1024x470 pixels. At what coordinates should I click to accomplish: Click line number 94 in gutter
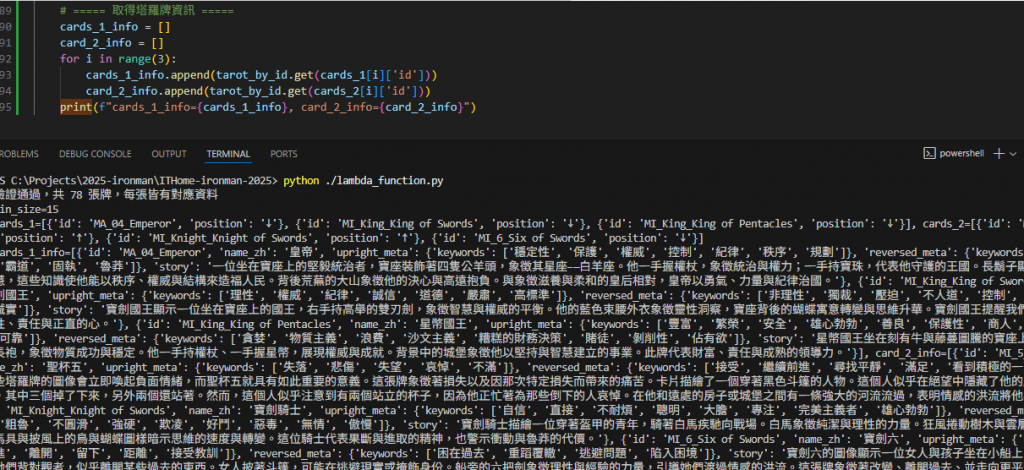[x=6, y=91]
